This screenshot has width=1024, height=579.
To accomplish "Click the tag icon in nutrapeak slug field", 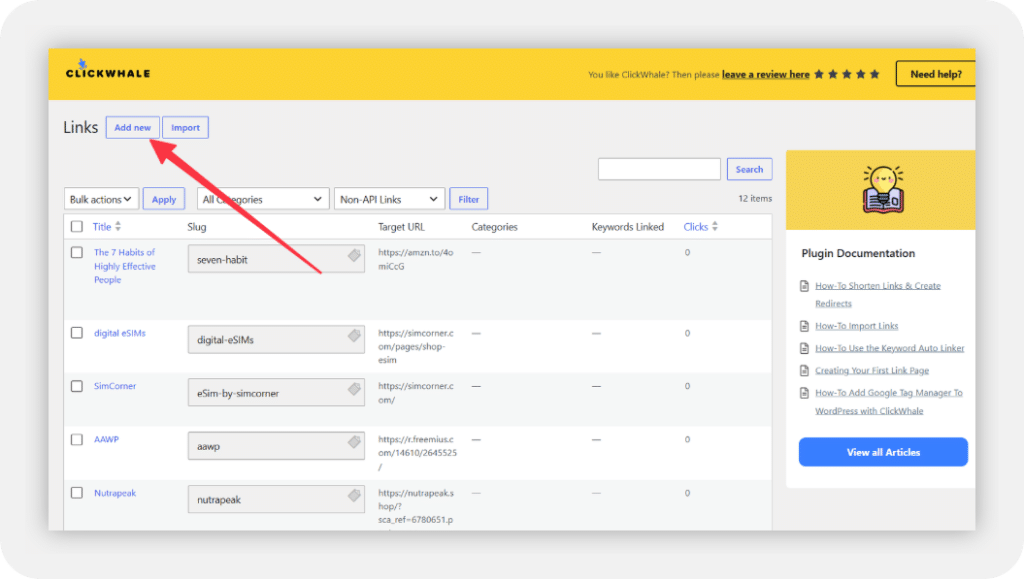I will pyautogui.click(x=354, y=495).
